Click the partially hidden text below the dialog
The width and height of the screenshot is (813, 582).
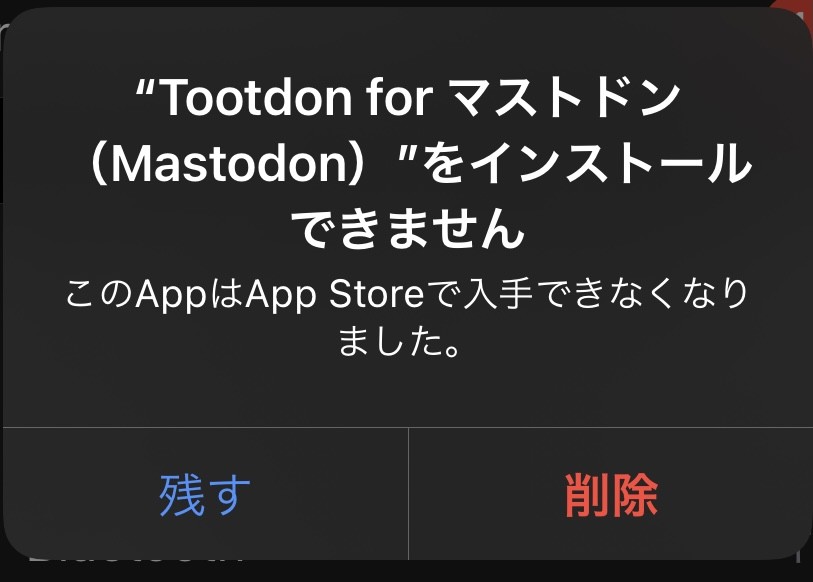135,560
